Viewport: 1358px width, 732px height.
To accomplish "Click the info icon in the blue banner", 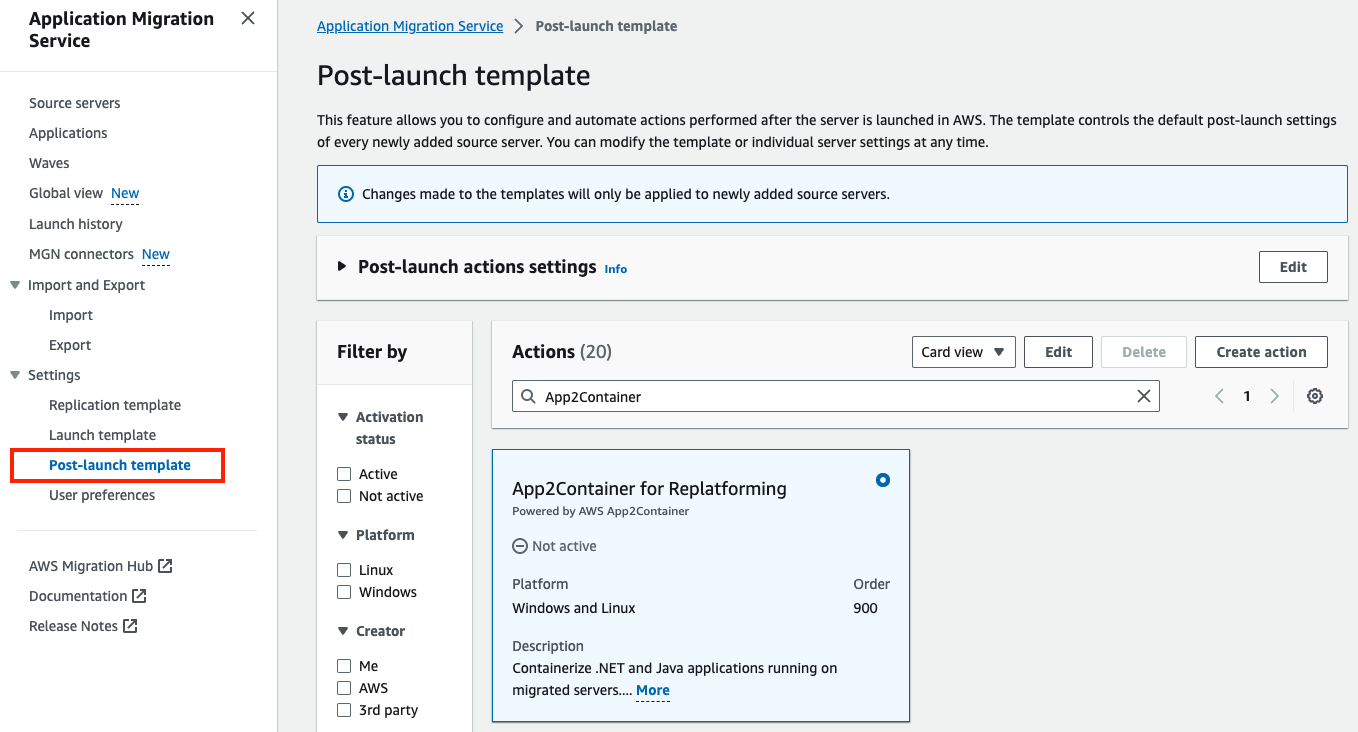I will click(346, 194).
